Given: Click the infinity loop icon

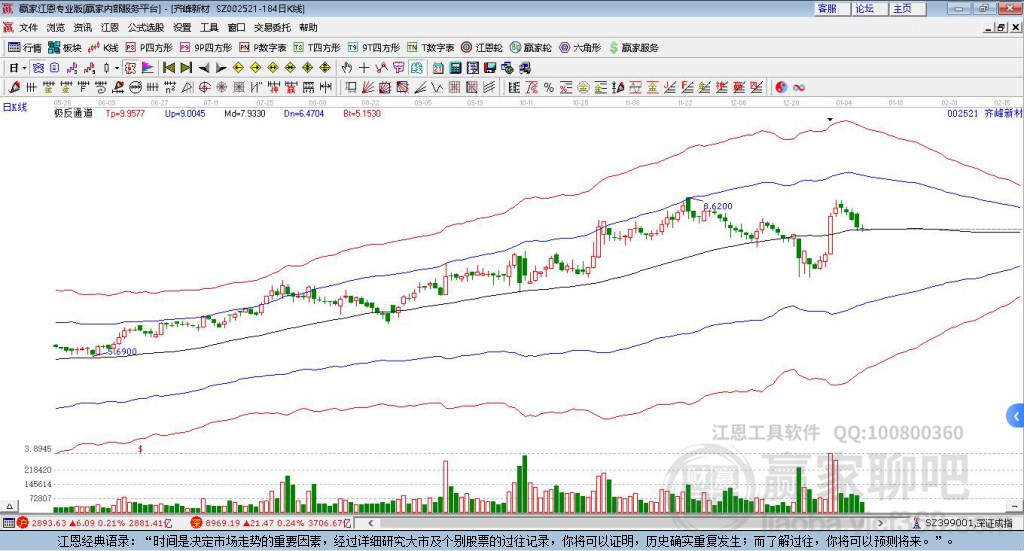Looking at the screenshot, I should click(x=799, y=87).
